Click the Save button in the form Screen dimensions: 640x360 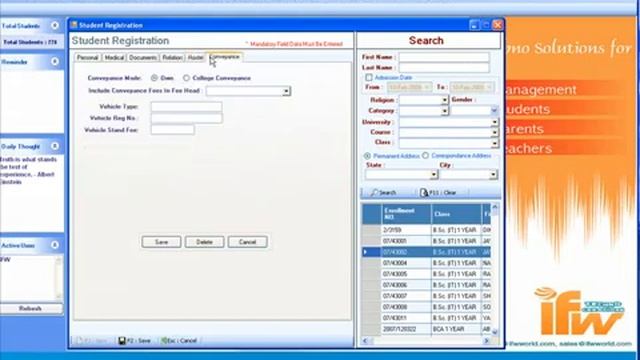(161, 242)
